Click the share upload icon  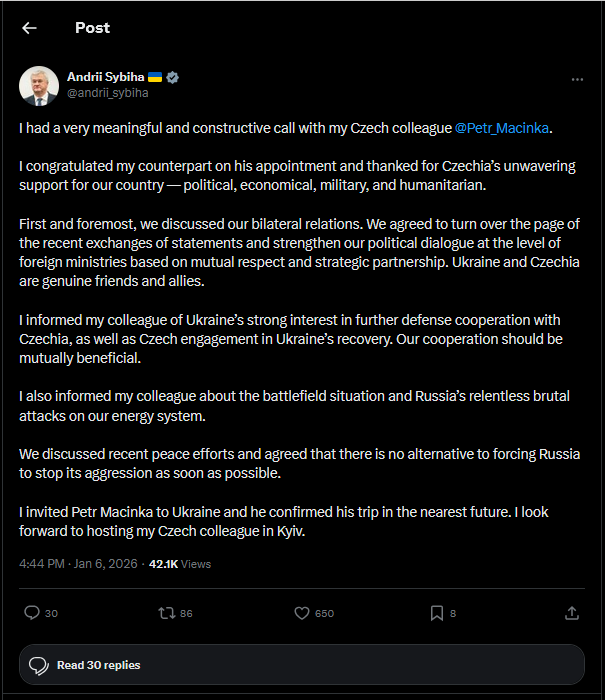(572, 612)
